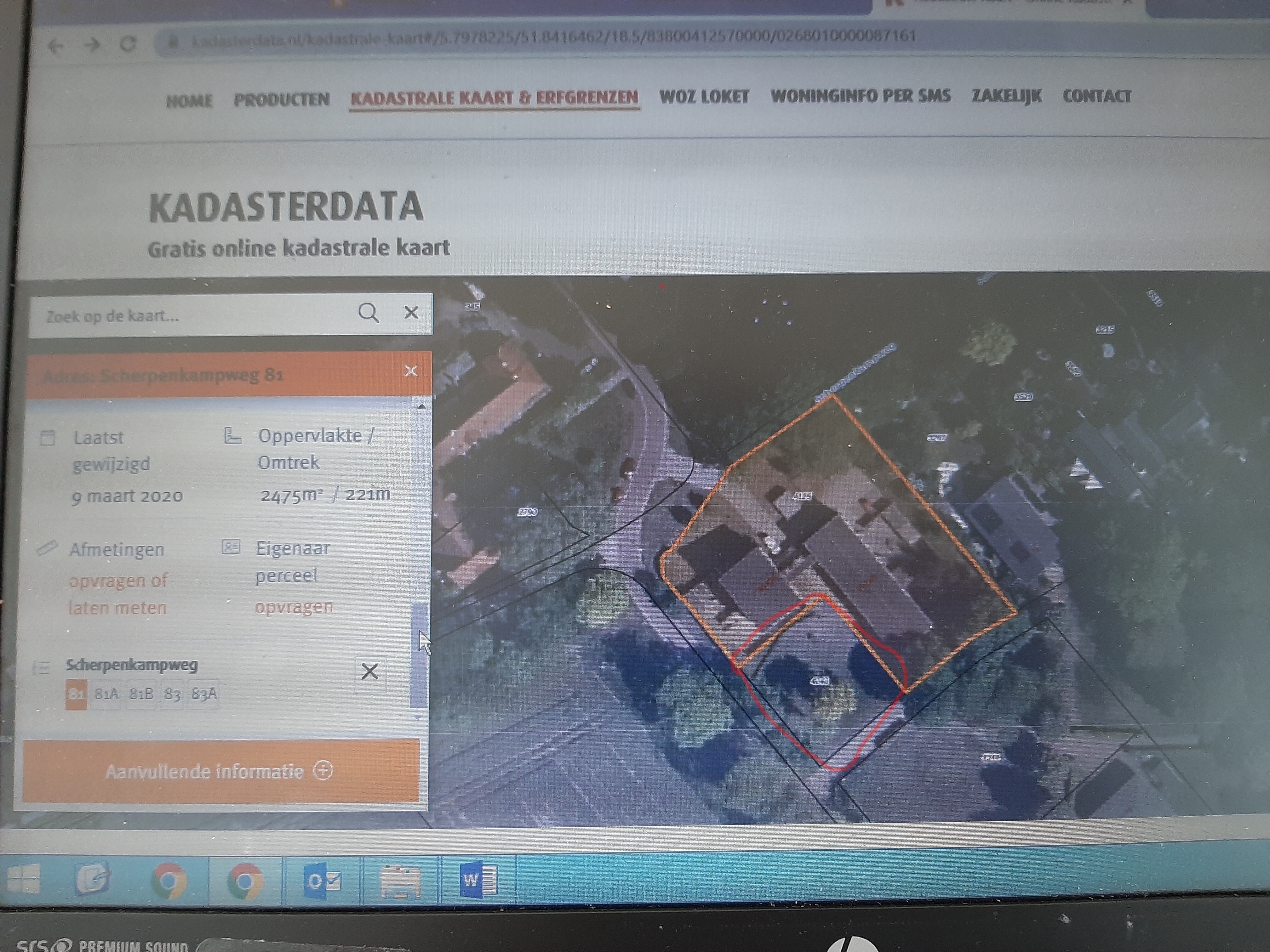Close the Scherpenkampweg house number list
The width and height of the screenshot is (1270, 952).
(x=370, y=671)
